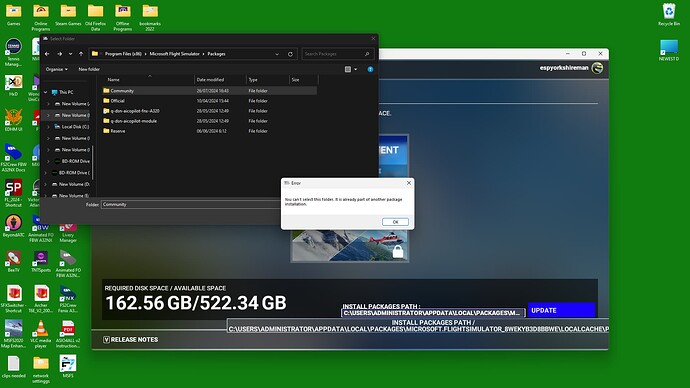Open the Recycle Bin

669,15
